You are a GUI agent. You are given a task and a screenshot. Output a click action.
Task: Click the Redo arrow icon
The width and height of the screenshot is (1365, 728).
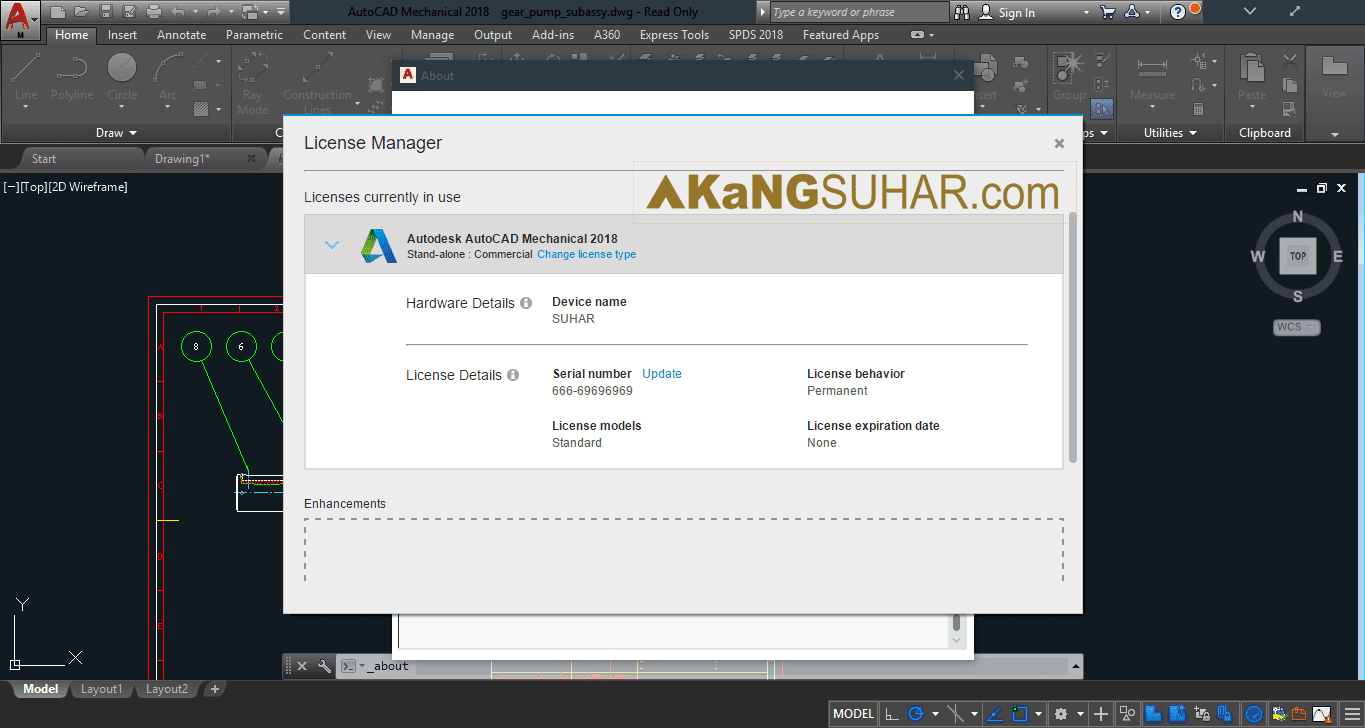pyautogui.click(x=212, y=12)
